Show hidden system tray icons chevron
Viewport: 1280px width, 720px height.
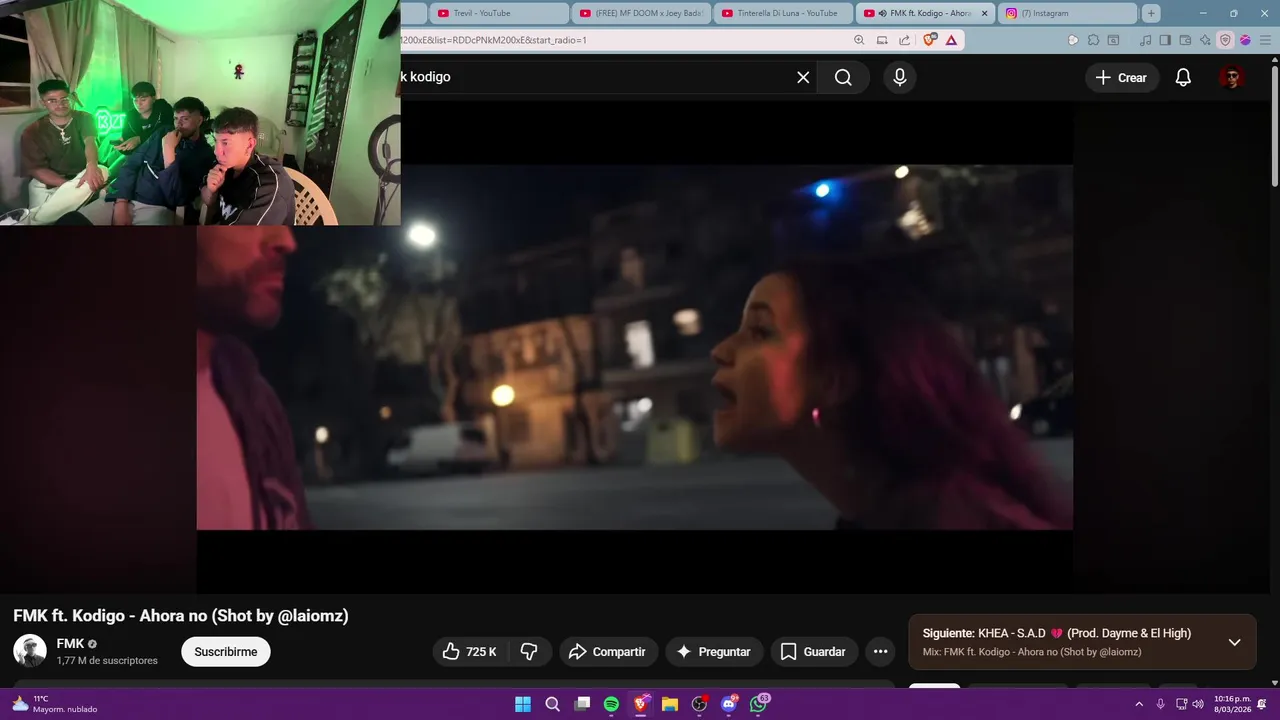pyautogui.click(x=1138, y=704)
